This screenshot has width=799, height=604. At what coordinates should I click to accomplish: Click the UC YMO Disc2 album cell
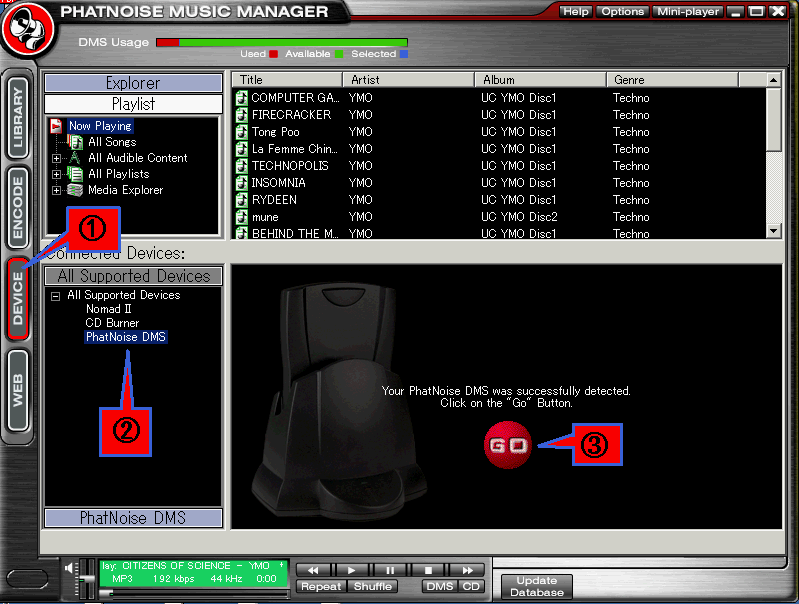[519, 217]
